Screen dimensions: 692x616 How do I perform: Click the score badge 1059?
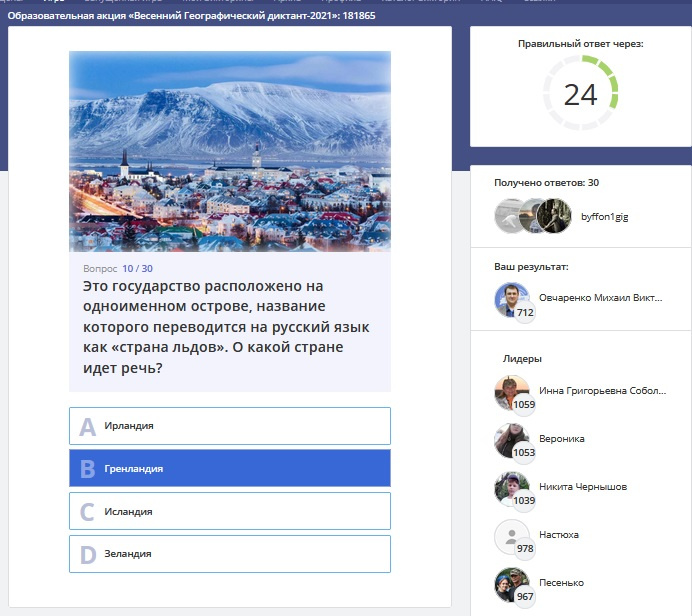(524, 404)
